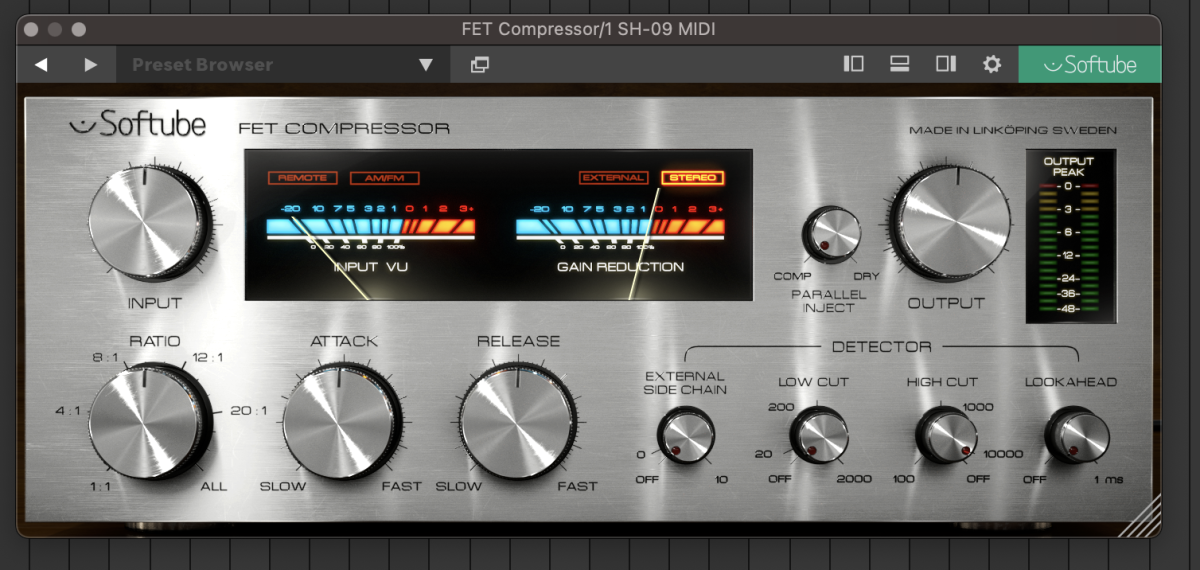Toggle the EXTERNAL indicator

tap(613, 178)
